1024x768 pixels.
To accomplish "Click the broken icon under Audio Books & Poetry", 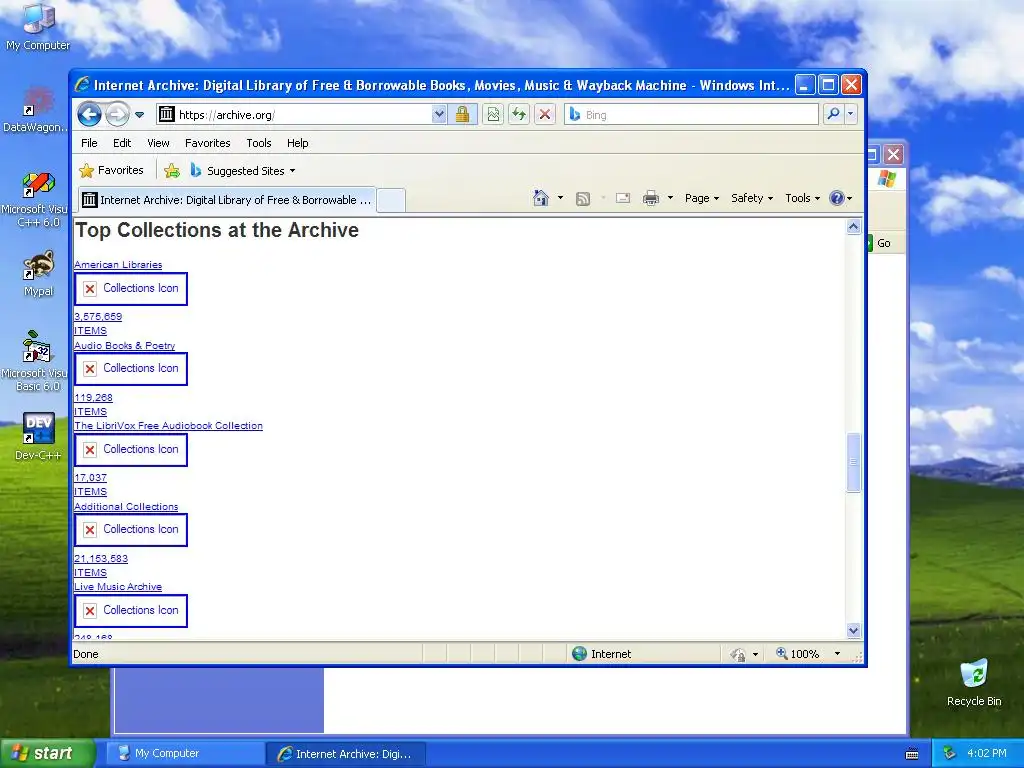I will click(x=131, y=369).
